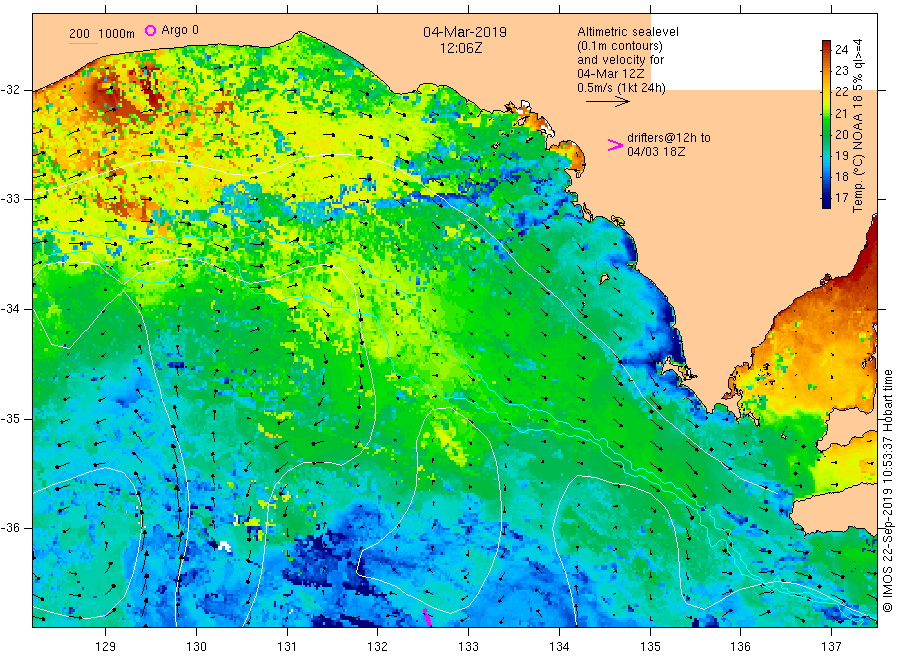Click the 'drifters@12h to' label
The width and height of the screenshot is (900, 660).
click(669, 138)
